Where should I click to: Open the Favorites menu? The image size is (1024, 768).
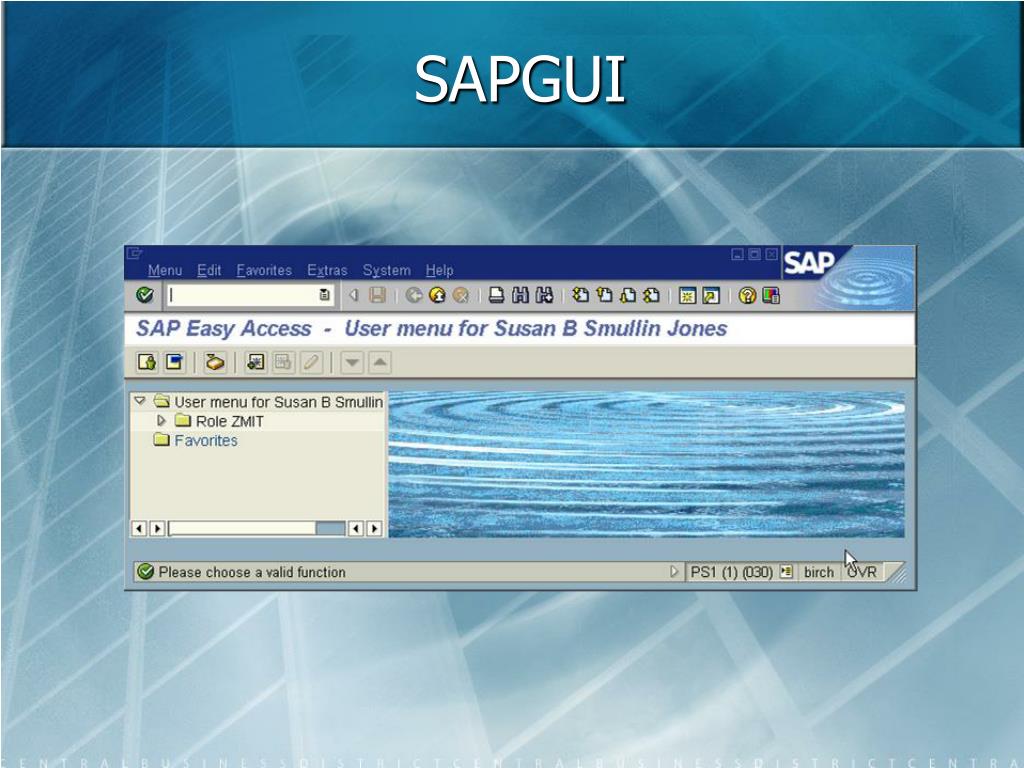264,270
